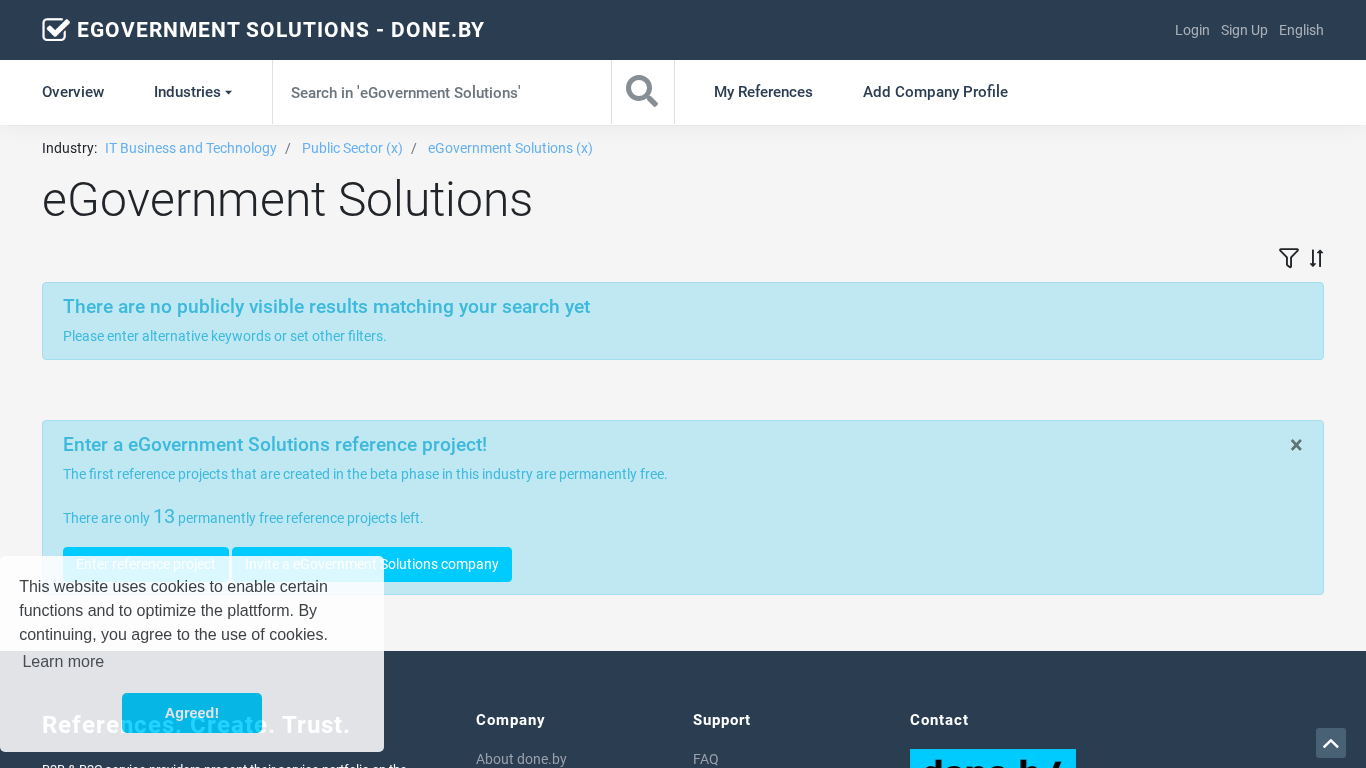Remove the Public Sector (x) filter
This screenshot has width=1366, height=768.
coord(352,148)
